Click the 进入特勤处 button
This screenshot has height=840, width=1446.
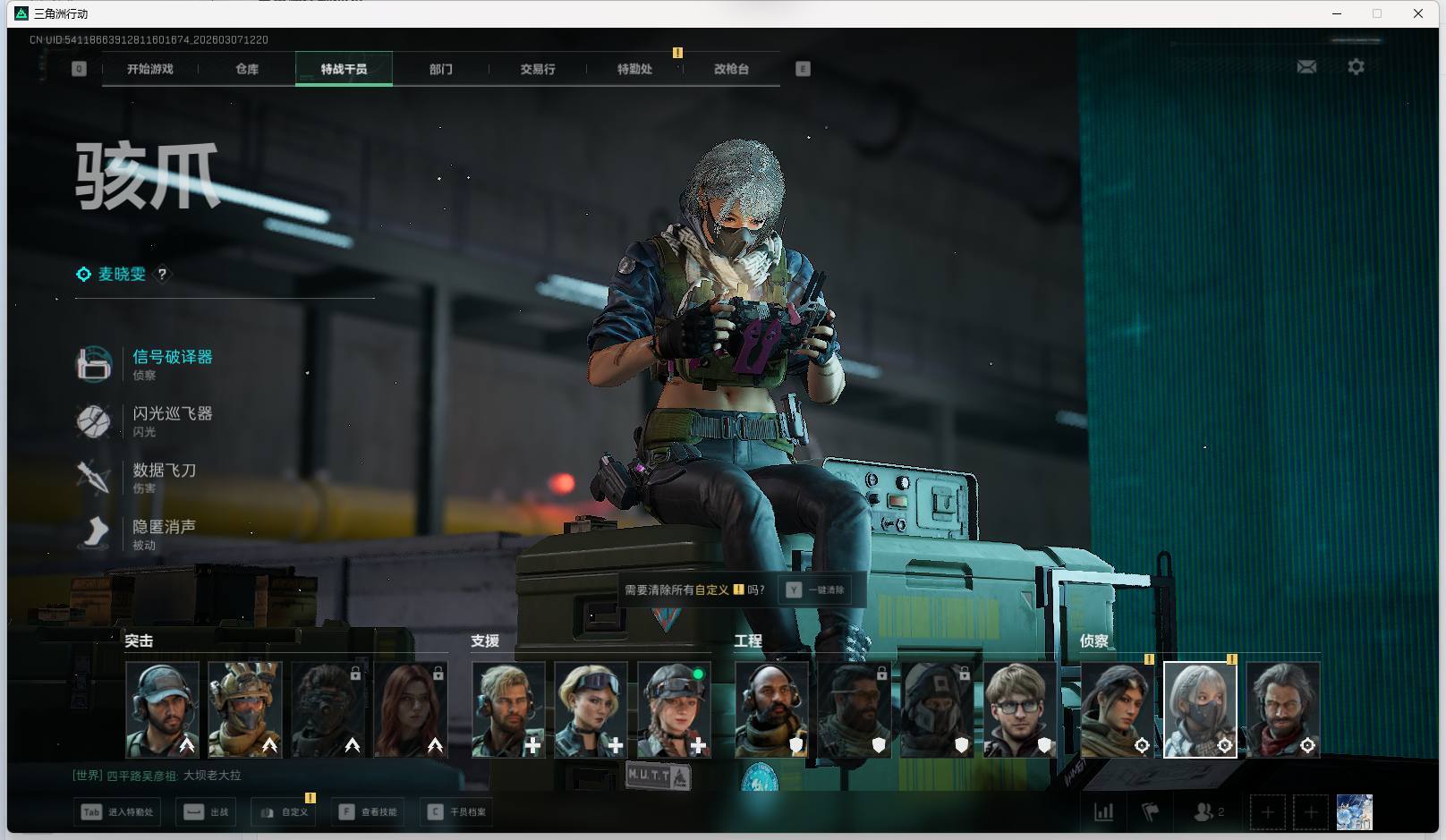118,812
